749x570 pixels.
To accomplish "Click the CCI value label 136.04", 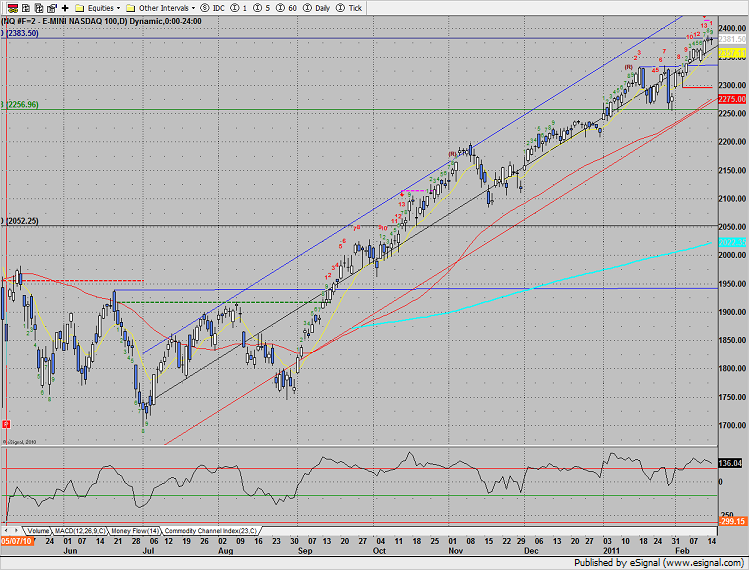I will click(730, 463).
